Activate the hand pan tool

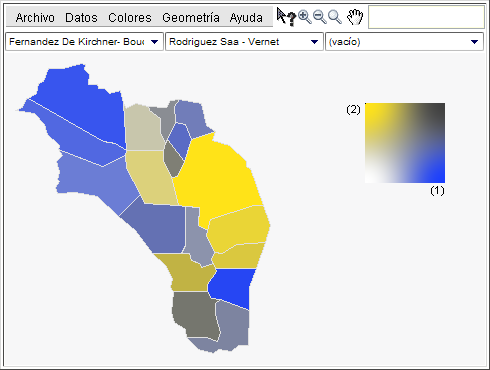[x=355, y=17]
